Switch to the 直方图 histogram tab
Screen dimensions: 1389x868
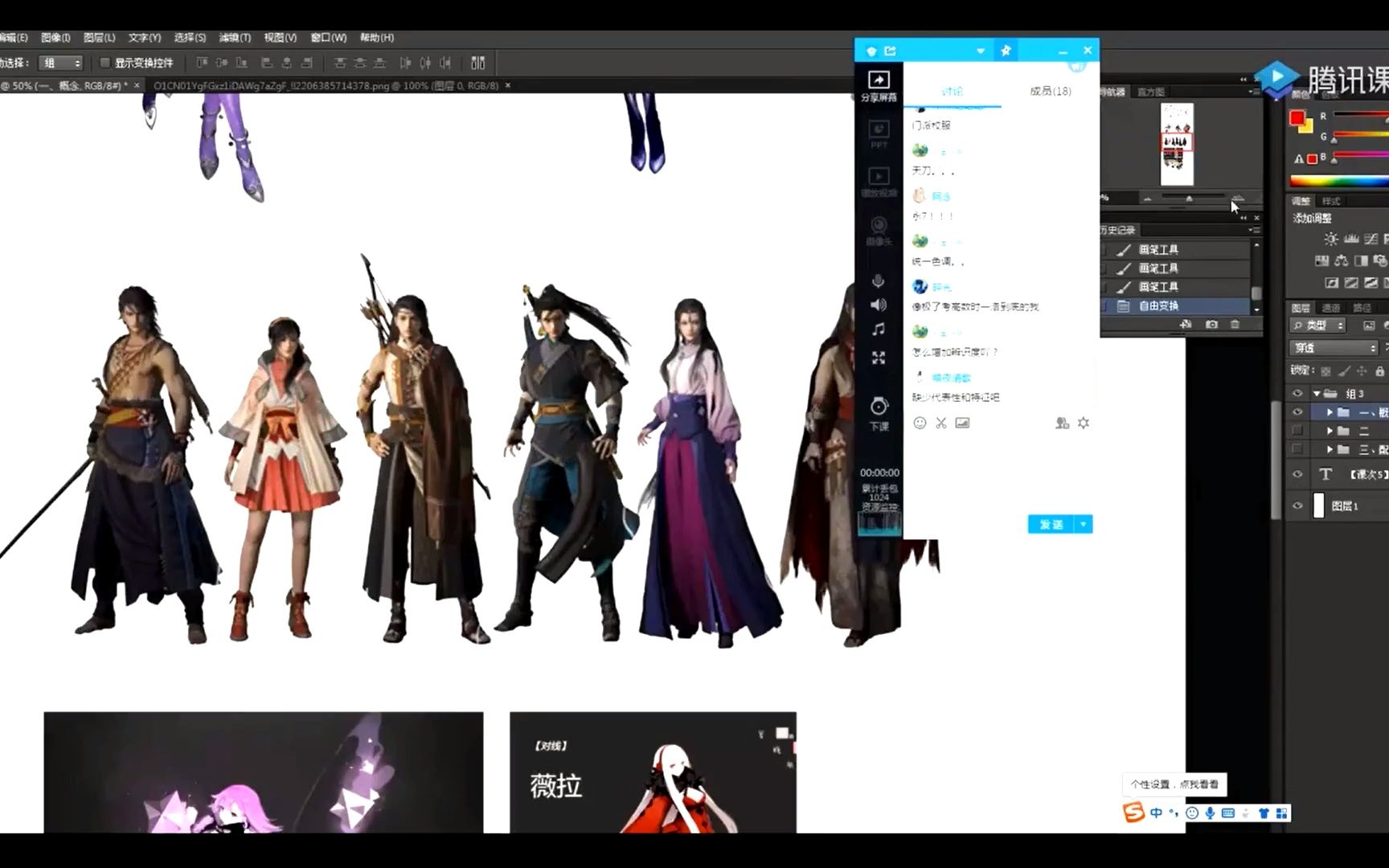pos(1151,92)
